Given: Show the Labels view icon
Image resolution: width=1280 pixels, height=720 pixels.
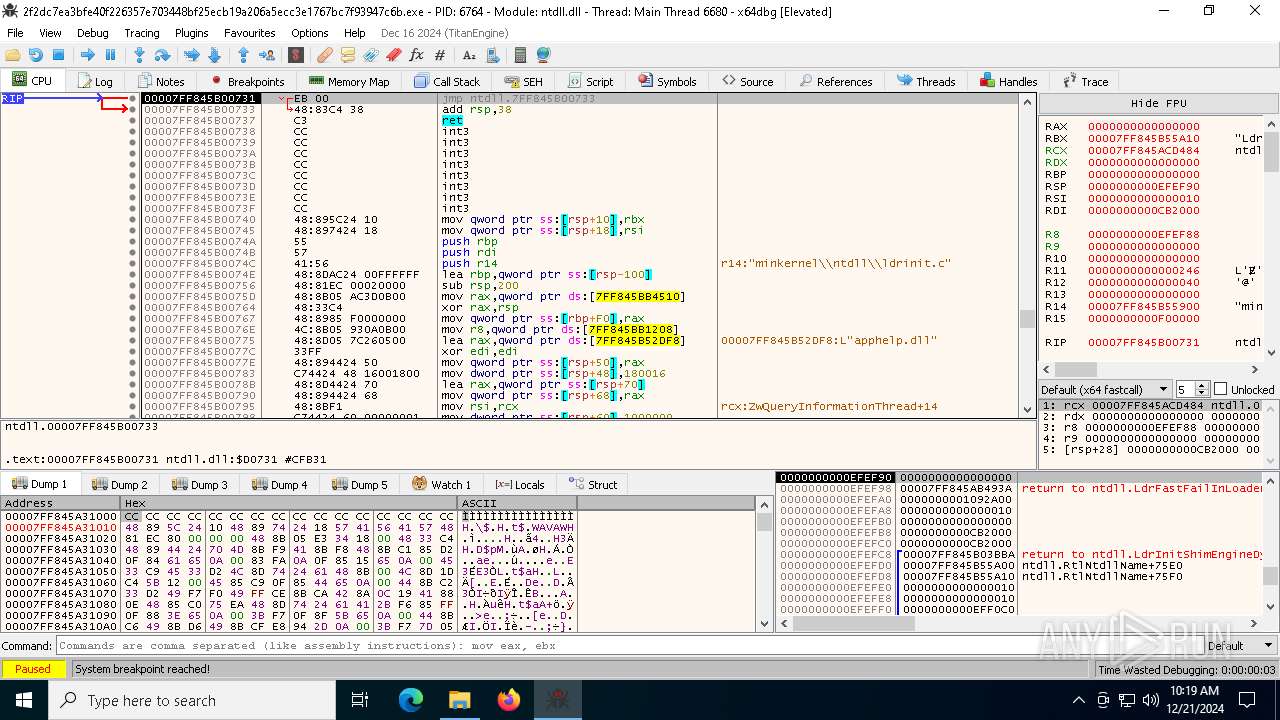Looking at the screenshot, I should pyautogui.click(x=371, y=55).
